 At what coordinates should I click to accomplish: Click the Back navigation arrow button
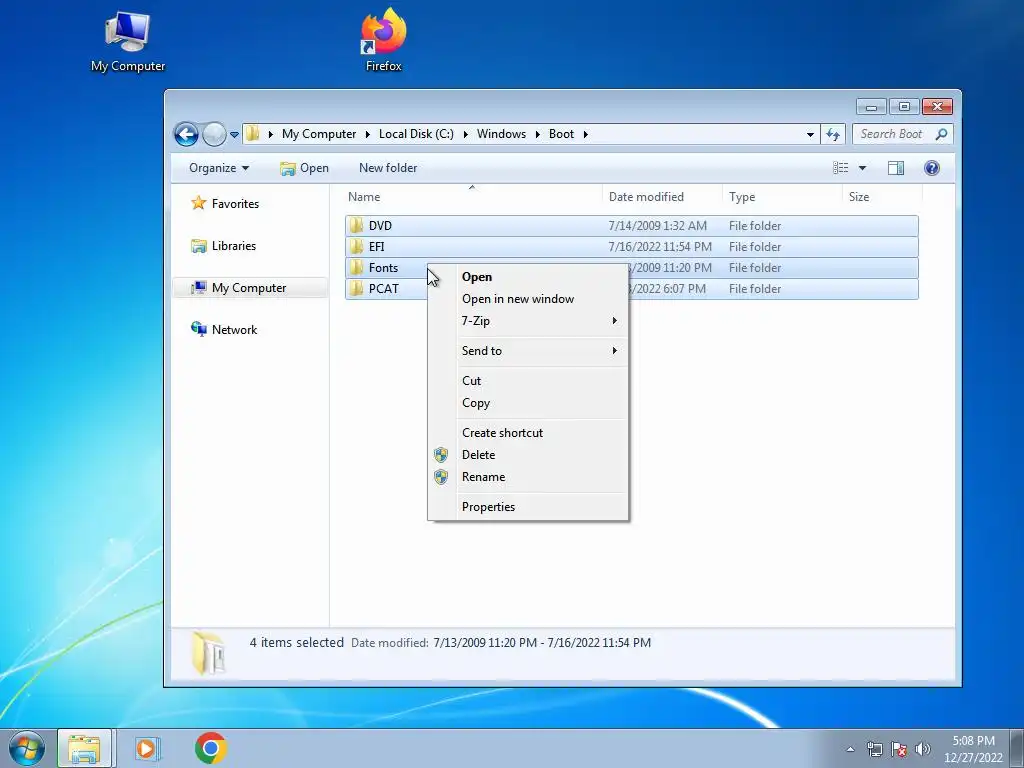(x=186, y=135)
